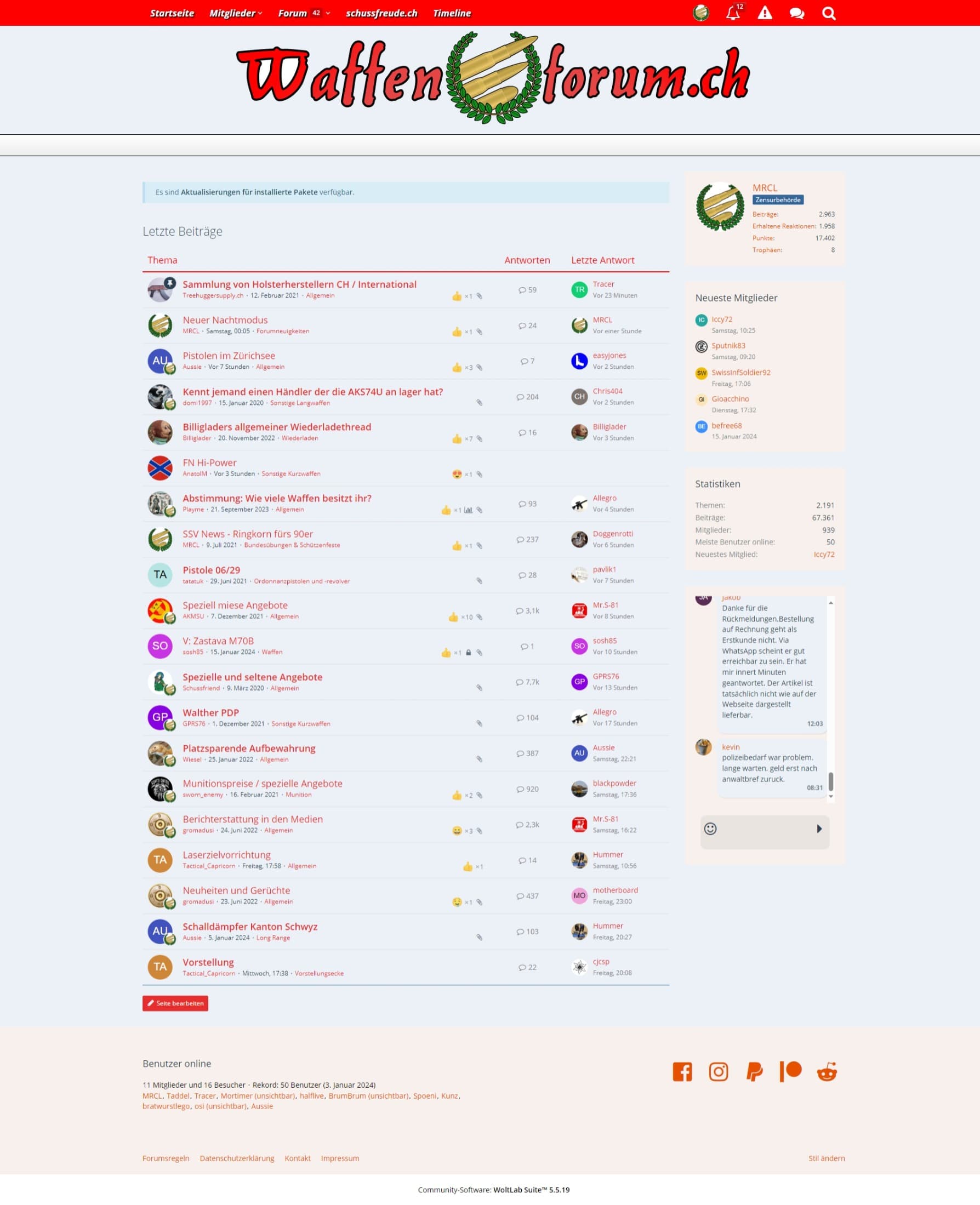The image size is (980, 1205).
Task: Open the Reddit icon in footer
Action: click(x=827, y=1071)
